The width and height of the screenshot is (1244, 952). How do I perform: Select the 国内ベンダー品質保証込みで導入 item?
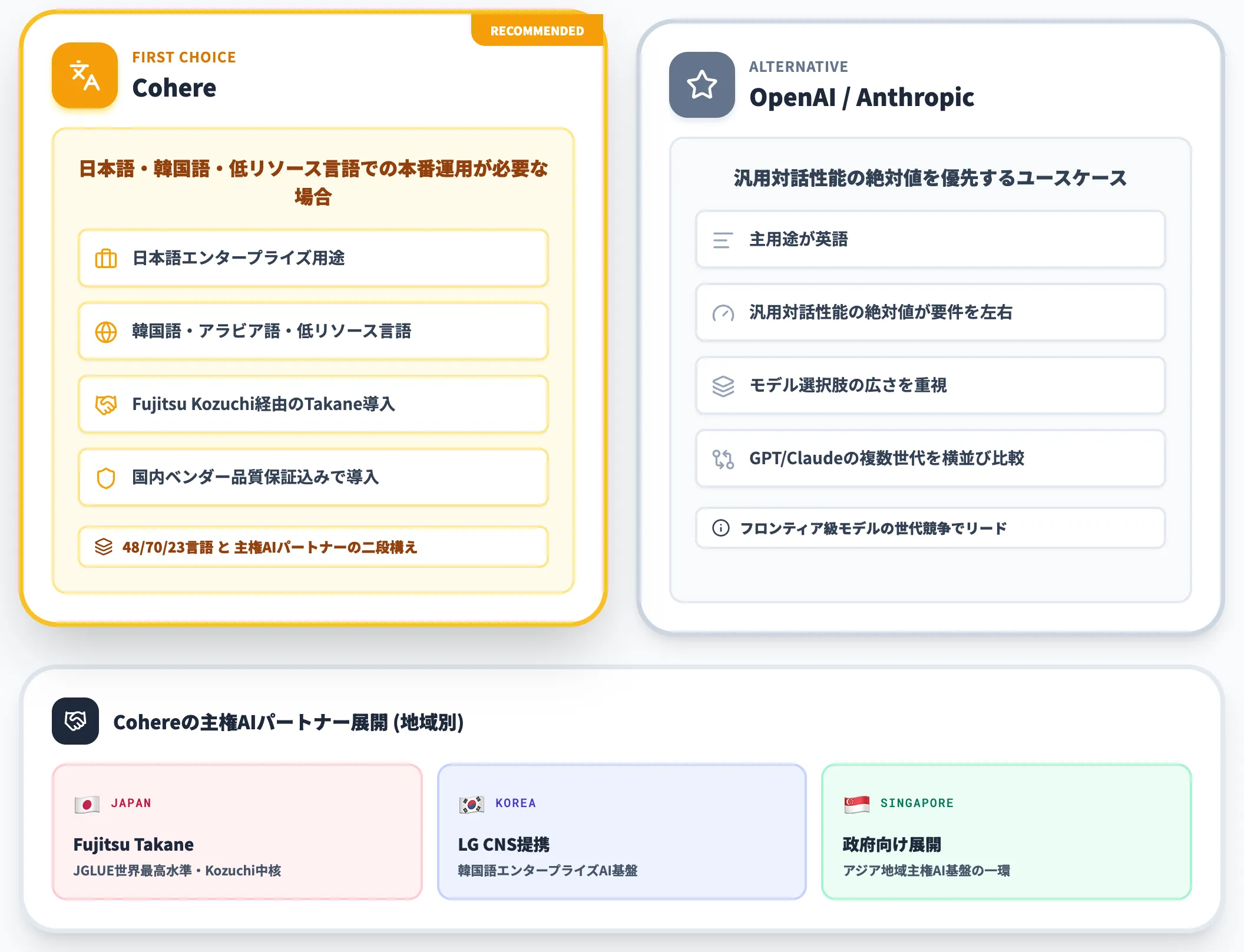click(x=313, y=477)
